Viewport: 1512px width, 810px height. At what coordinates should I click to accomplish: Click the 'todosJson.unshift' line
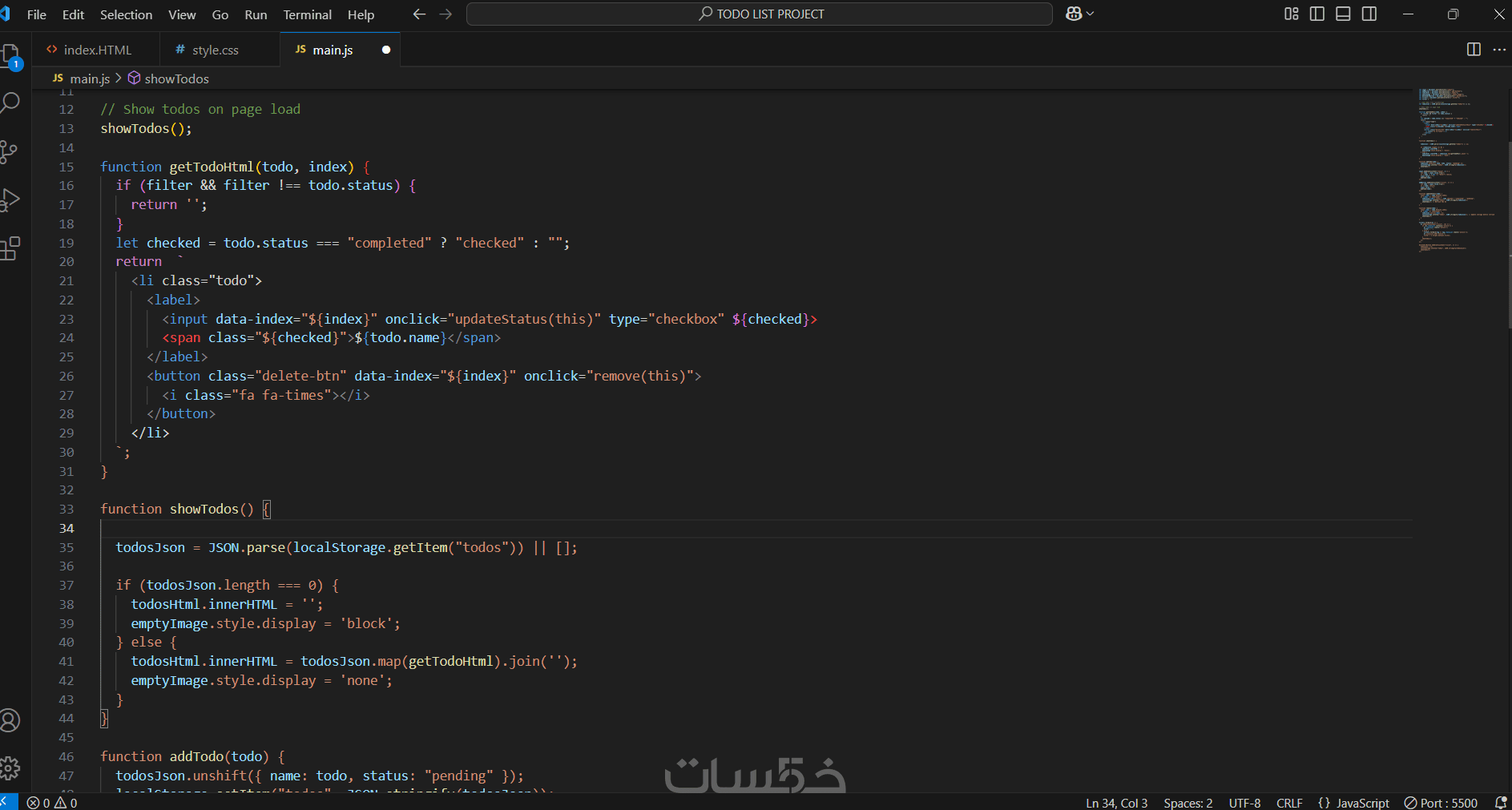coord(319,776)
